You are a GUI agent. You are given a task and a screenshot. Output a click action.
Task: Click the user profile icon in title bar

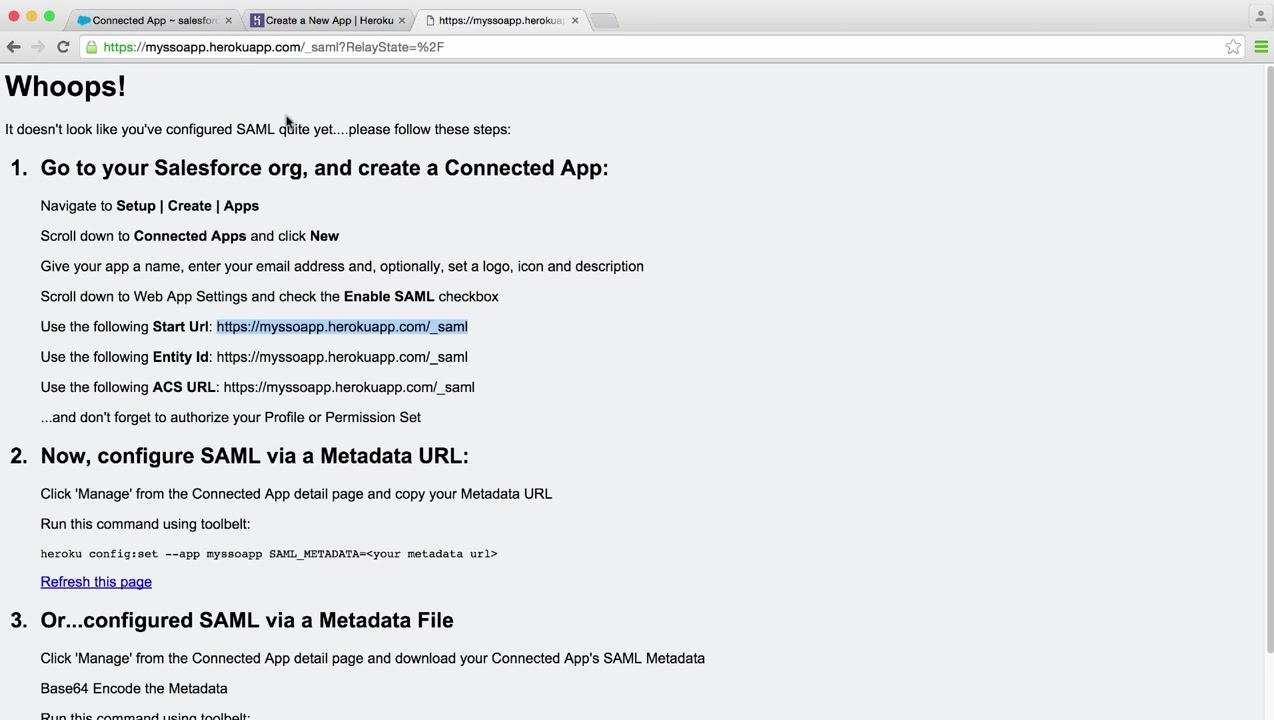[1260, 16]
